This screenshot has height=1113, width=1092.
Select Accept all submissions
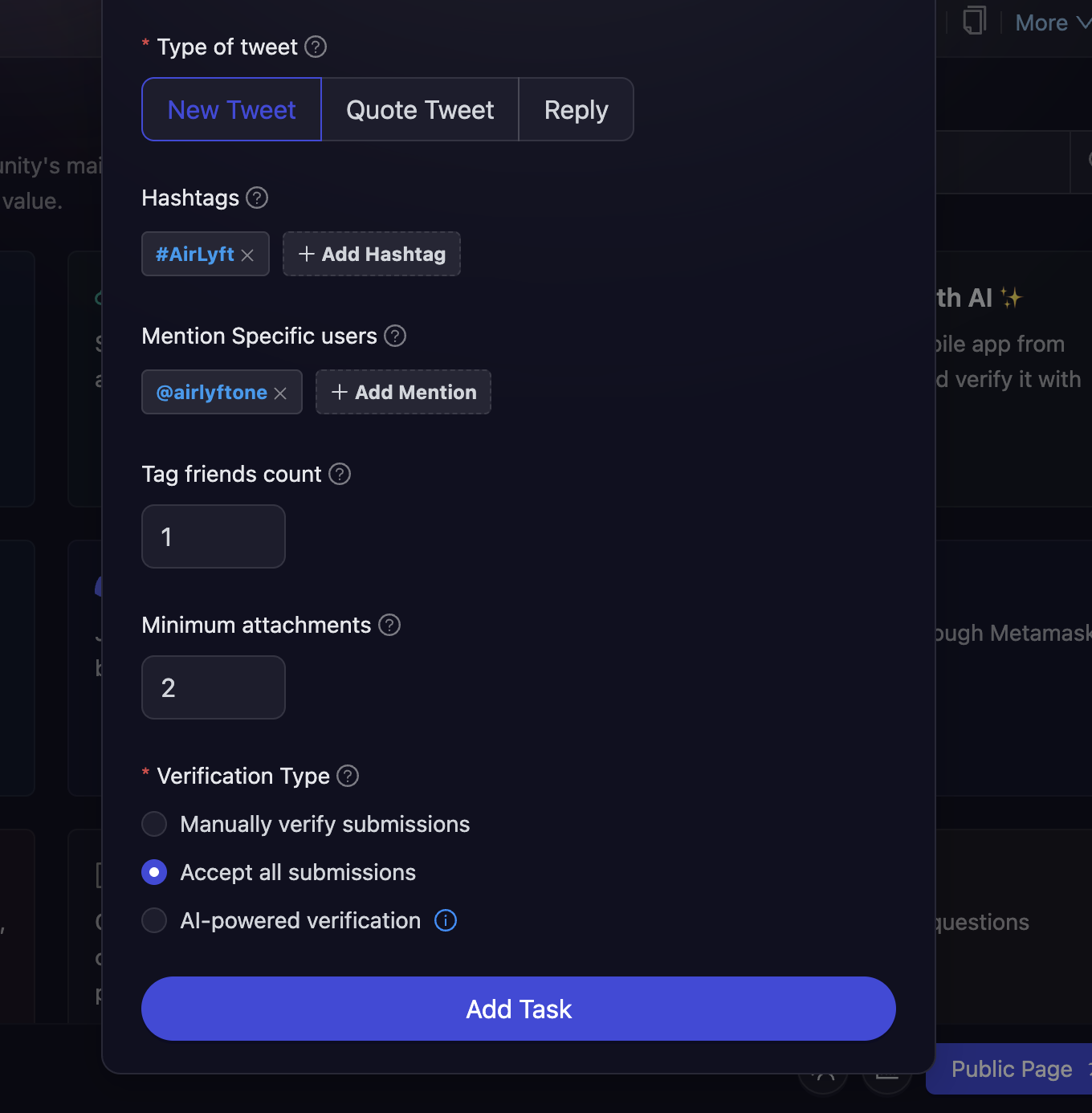click(x=154, y=872)
